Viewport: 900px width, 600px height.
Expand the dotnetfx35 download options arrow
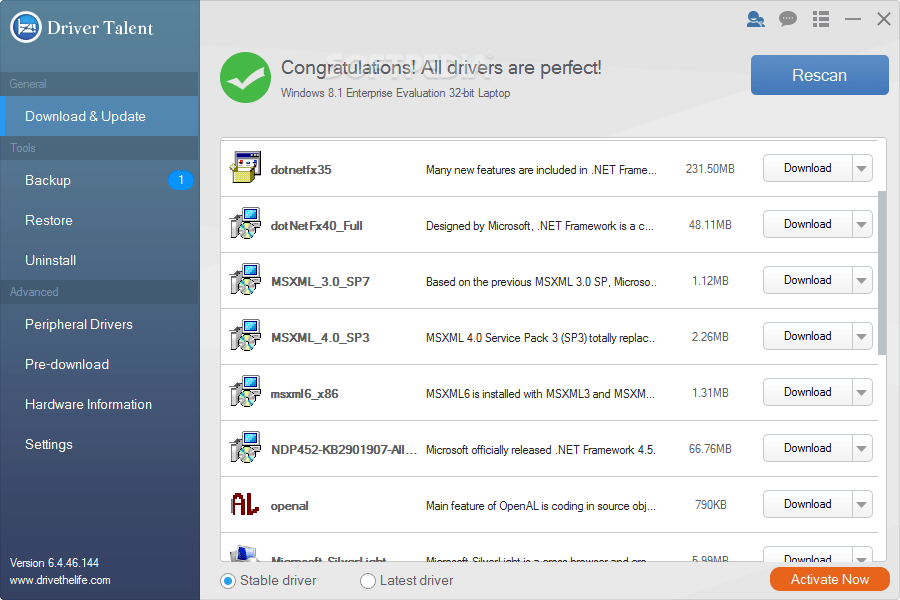[x=862, y=168]
